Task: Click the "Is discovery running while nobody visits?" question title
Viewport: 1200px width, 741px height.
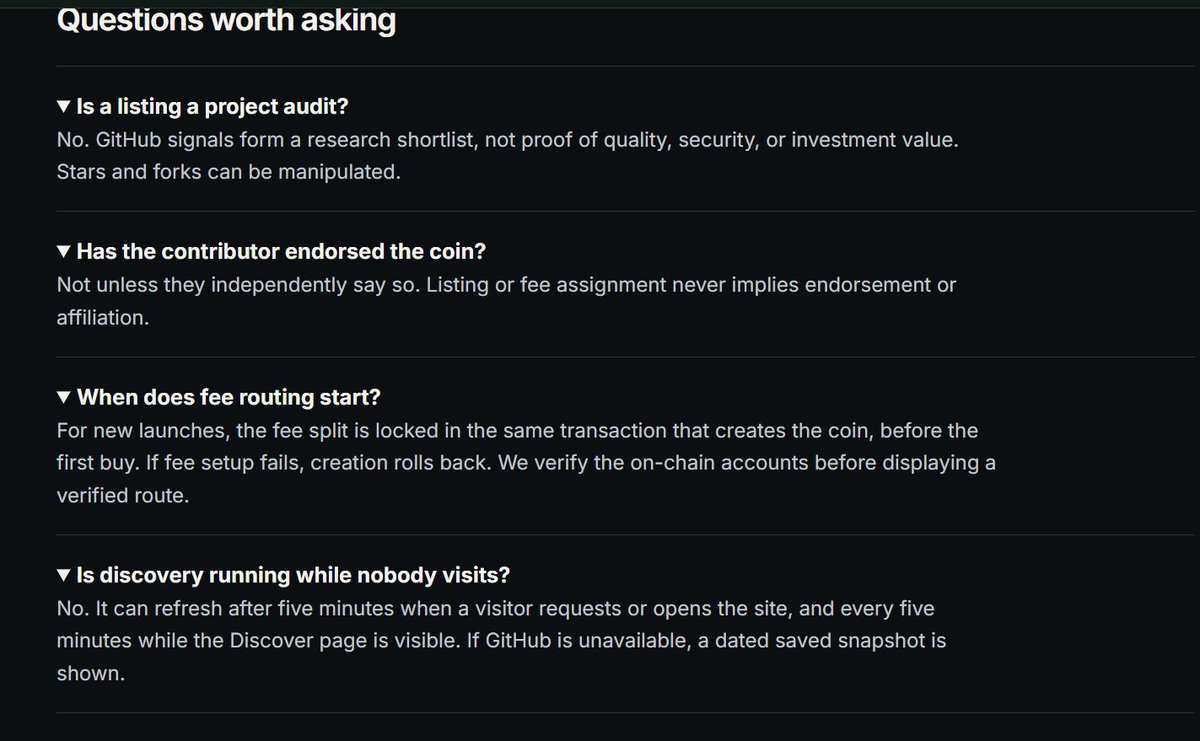Action: pos(293,575)
